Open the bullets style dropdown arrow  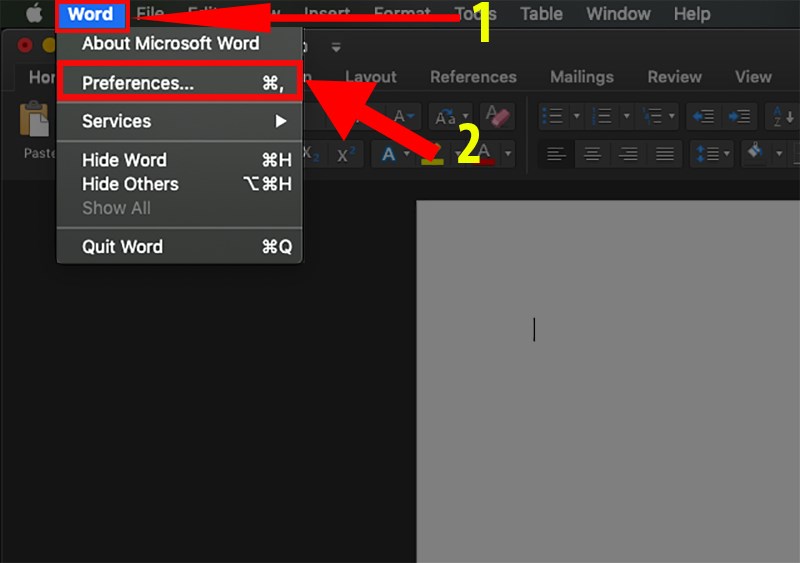pyautogui.click(x=577, y=116)
